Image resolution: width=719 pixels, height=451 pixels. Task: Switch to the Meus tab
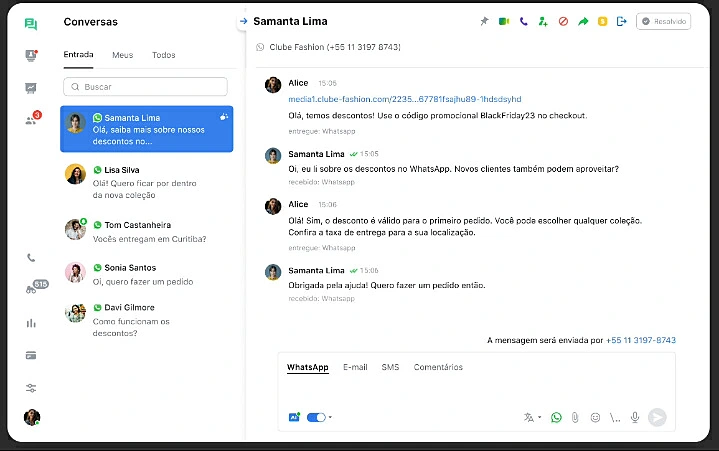pyautogui.click(x=122, y=55)
